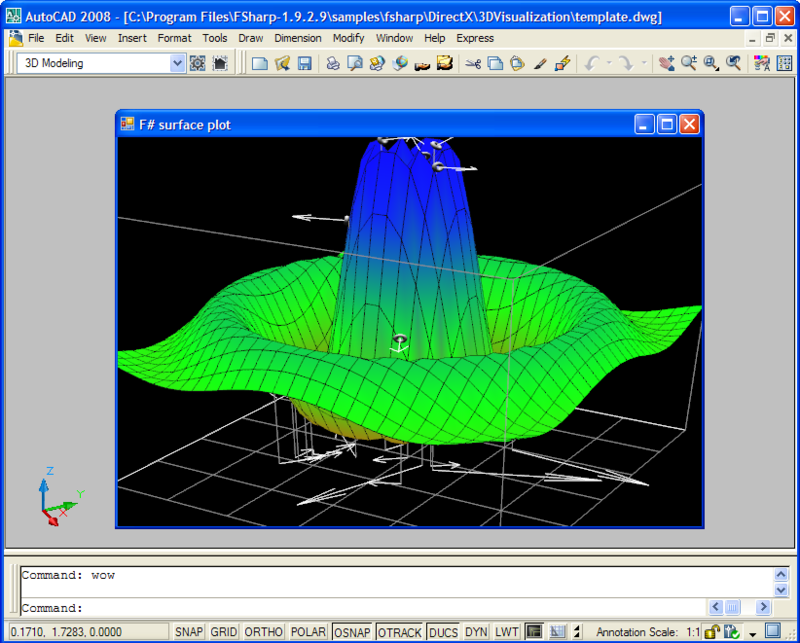
Task: Click the New drawing icon
Action: coord(260,63)
